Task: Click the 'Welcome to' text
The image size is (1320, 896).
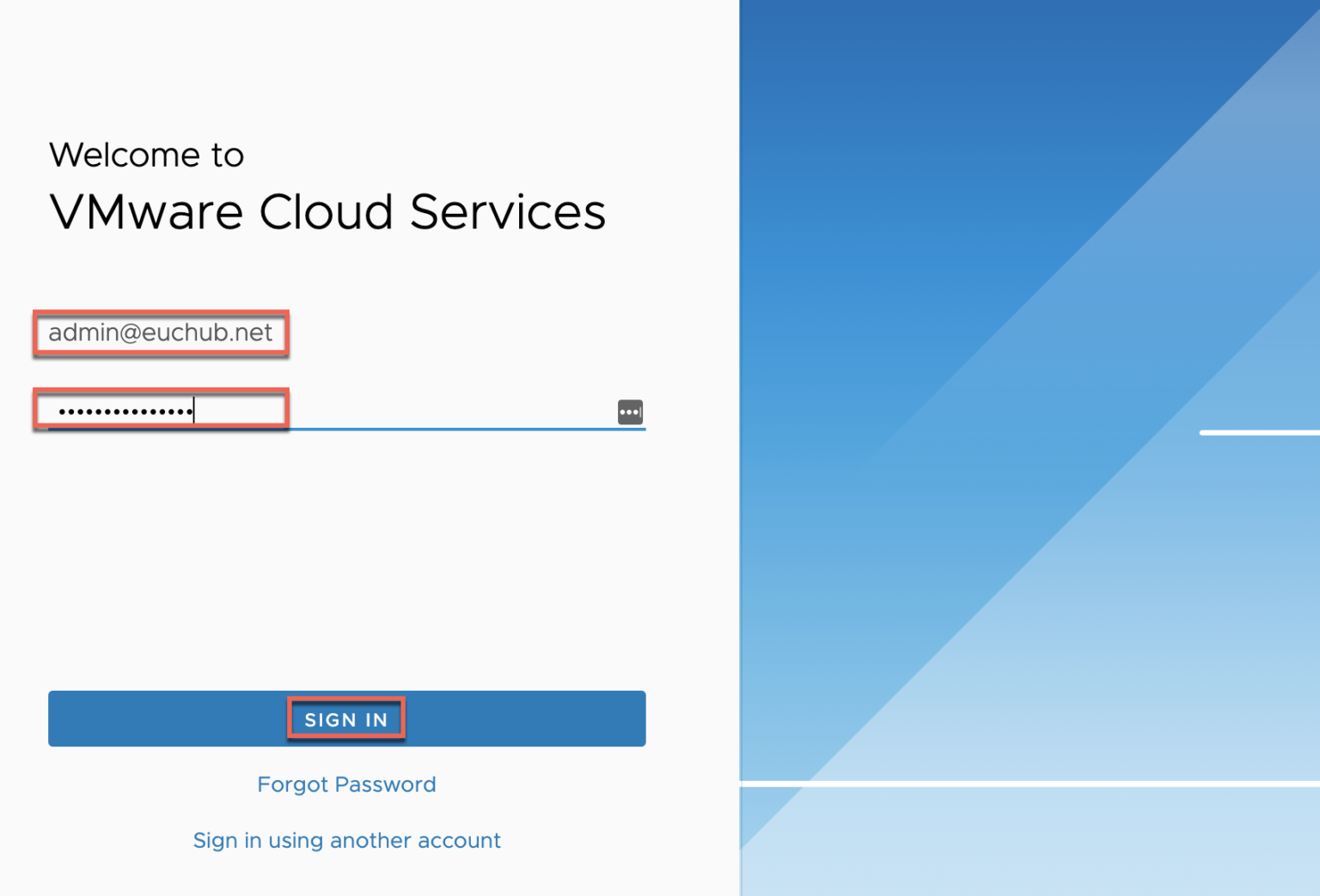Action: tap(147, 155)
